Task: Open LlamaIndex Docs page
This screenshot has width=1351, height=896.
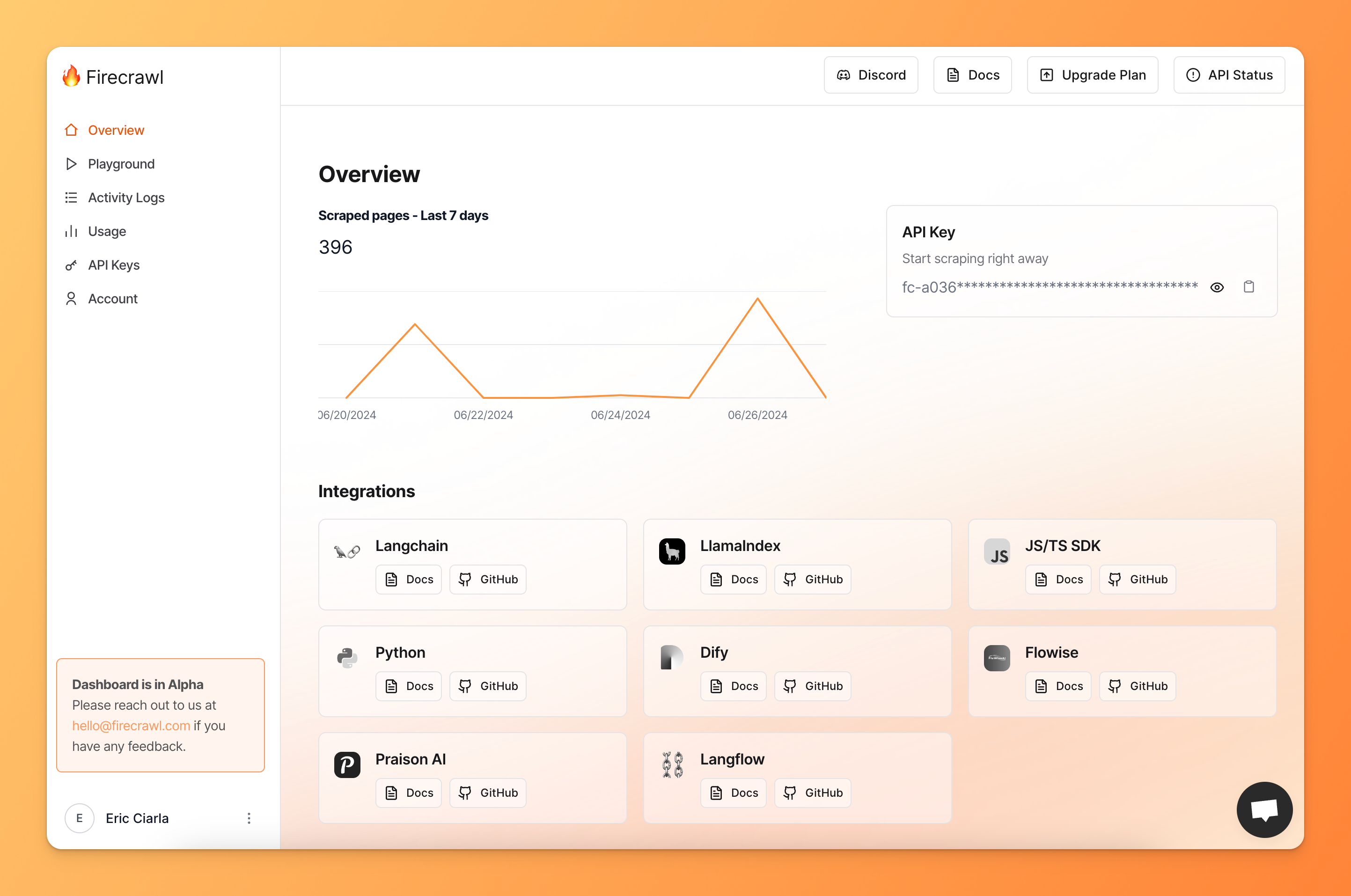Action: pos(734,579)
